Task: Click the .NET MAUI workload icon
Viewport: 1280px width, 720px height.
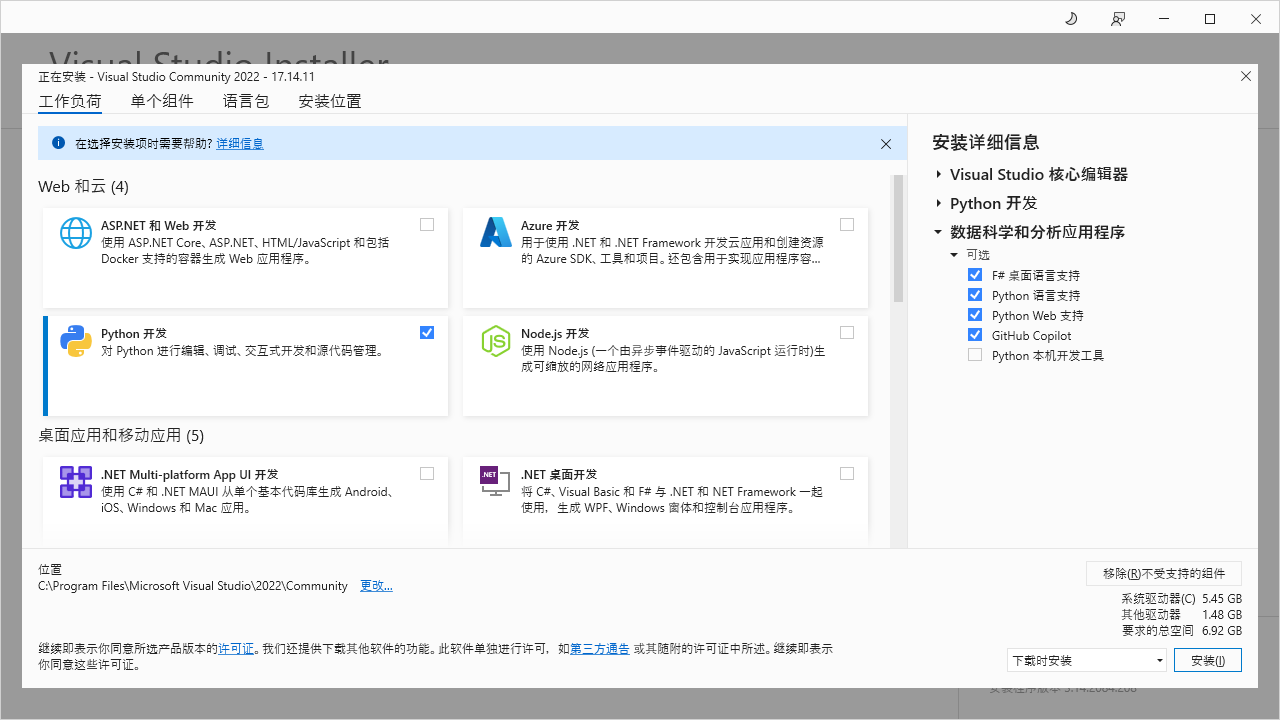Action: (x=76, y=482)
